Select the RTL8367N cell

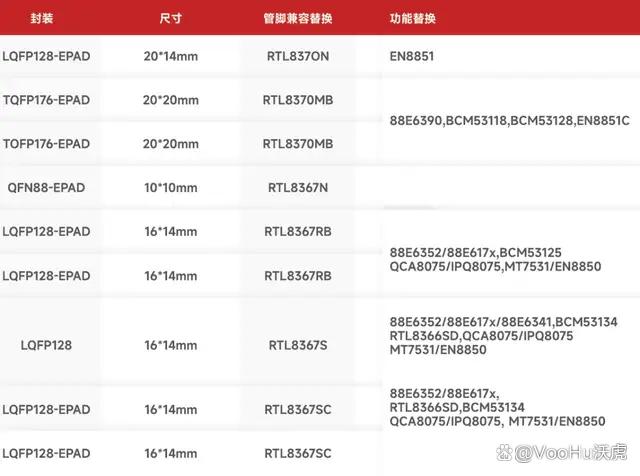(298, 188)
